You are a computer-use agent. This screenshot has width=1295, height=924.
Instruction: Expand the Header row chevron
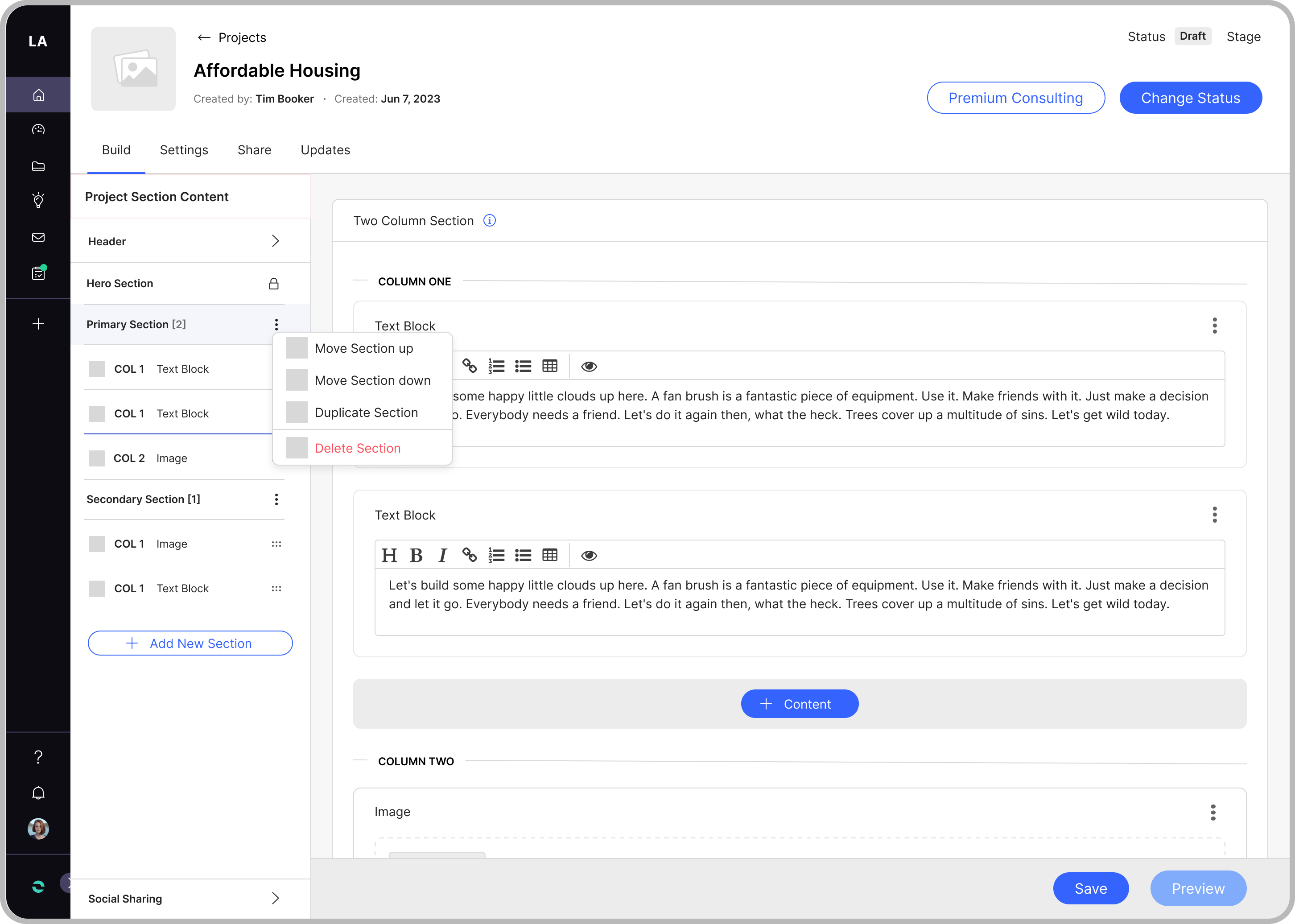(276, 241)
